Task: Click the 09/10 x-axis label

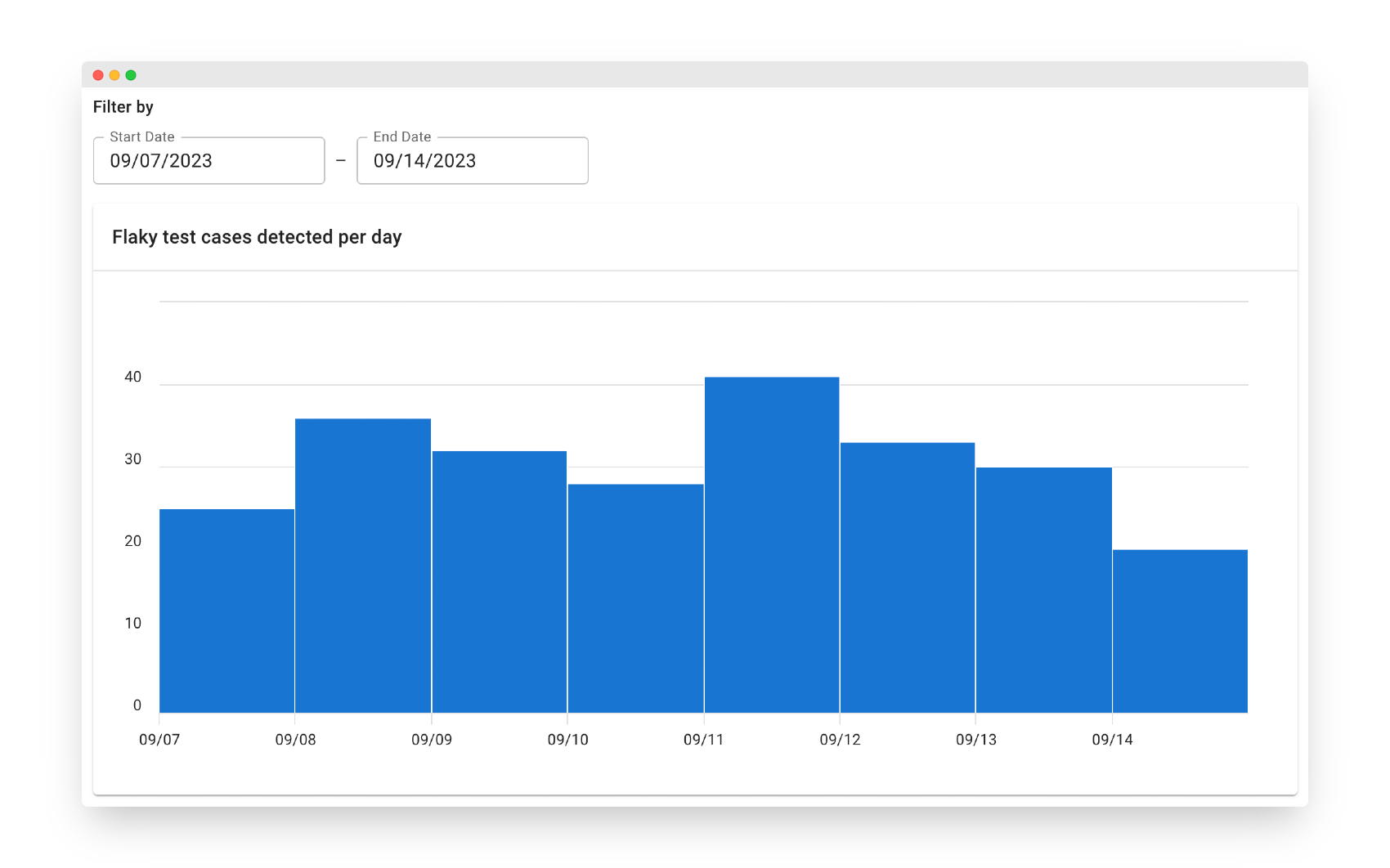Action: (x=567, y=740)
